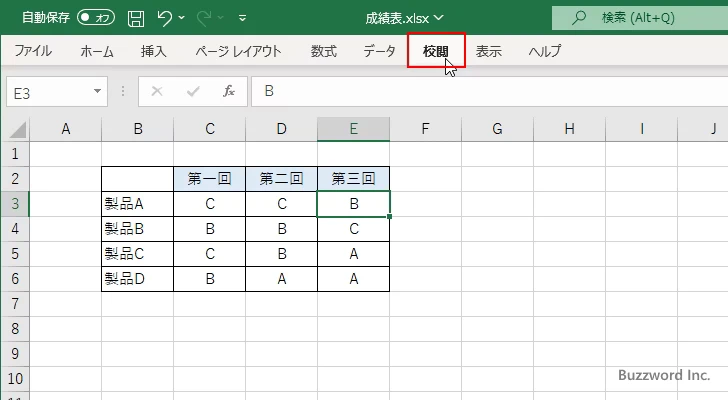728x400 pixels.
Task: Select row 10 header
Action: click(x=15, y=379)
